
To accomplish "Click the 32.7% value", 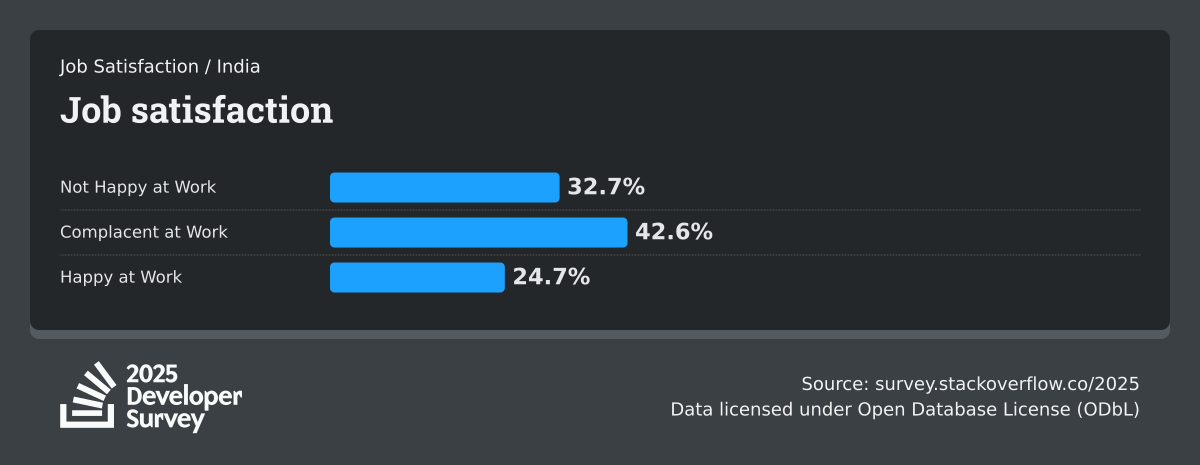I will click(606, 187).
